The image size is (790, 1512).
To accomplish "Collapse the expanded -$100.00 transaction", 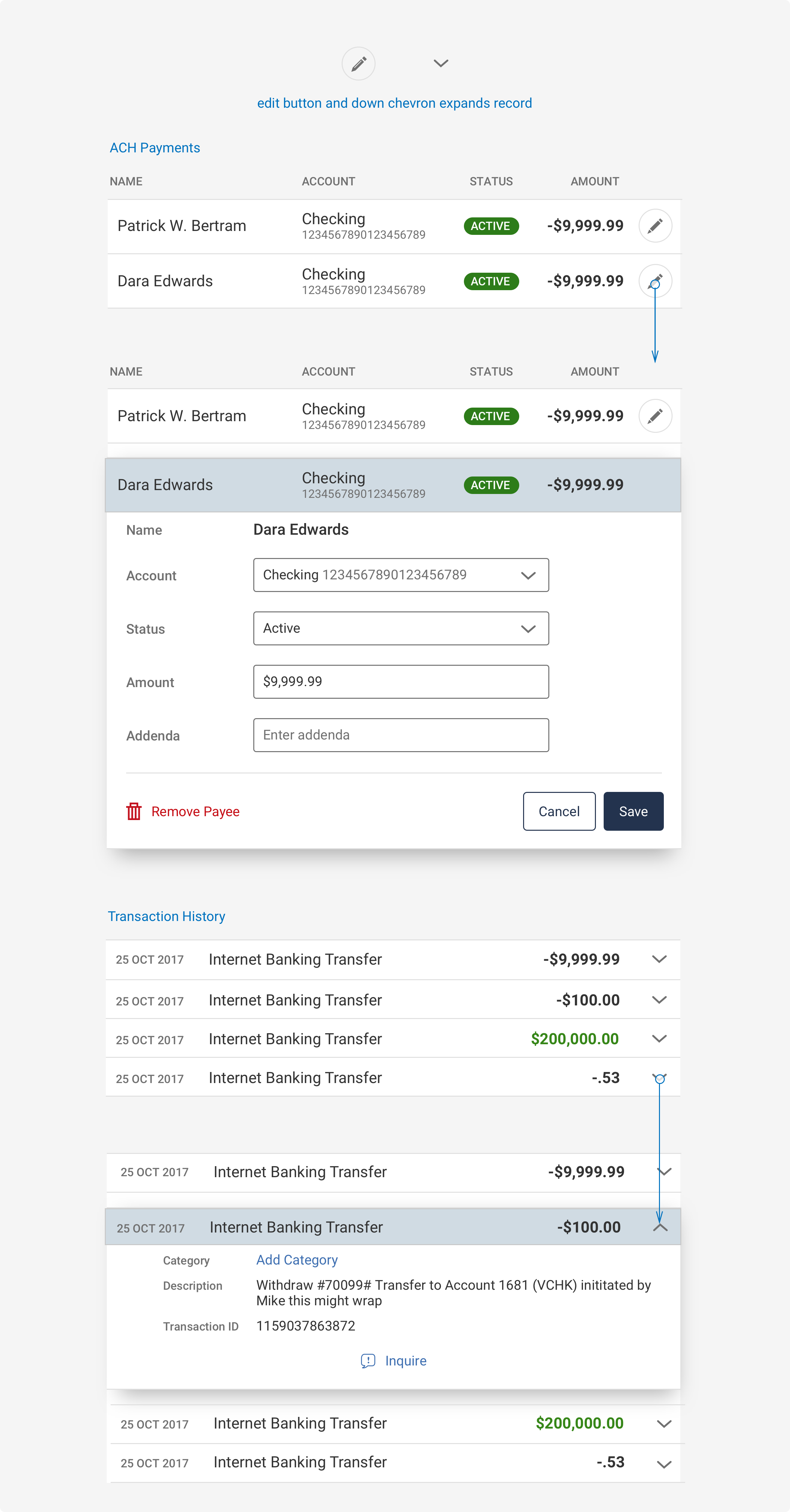I will tap(660, 1227).
